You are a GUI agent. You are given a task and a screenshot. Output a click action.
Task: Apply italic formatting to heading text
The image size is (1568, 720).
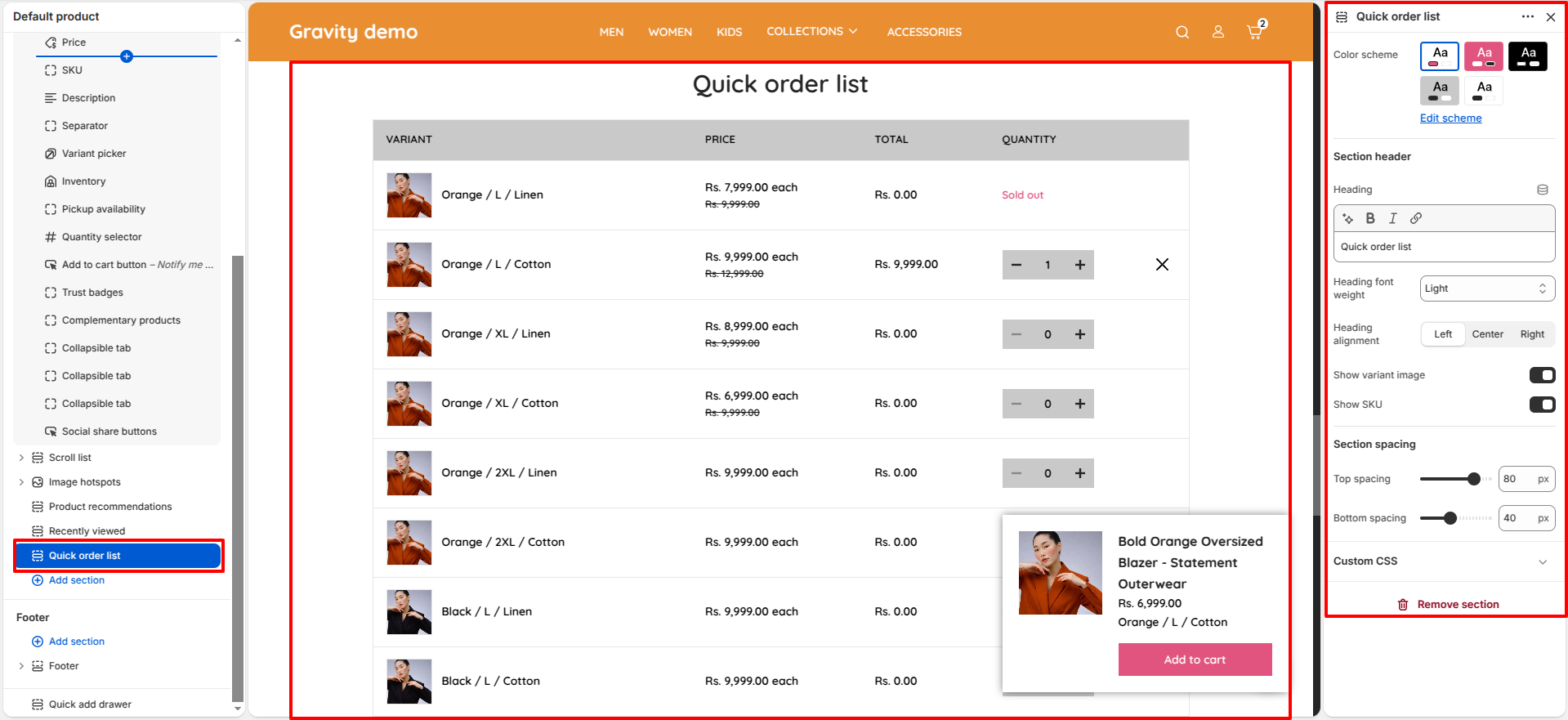coord(1393,218)
